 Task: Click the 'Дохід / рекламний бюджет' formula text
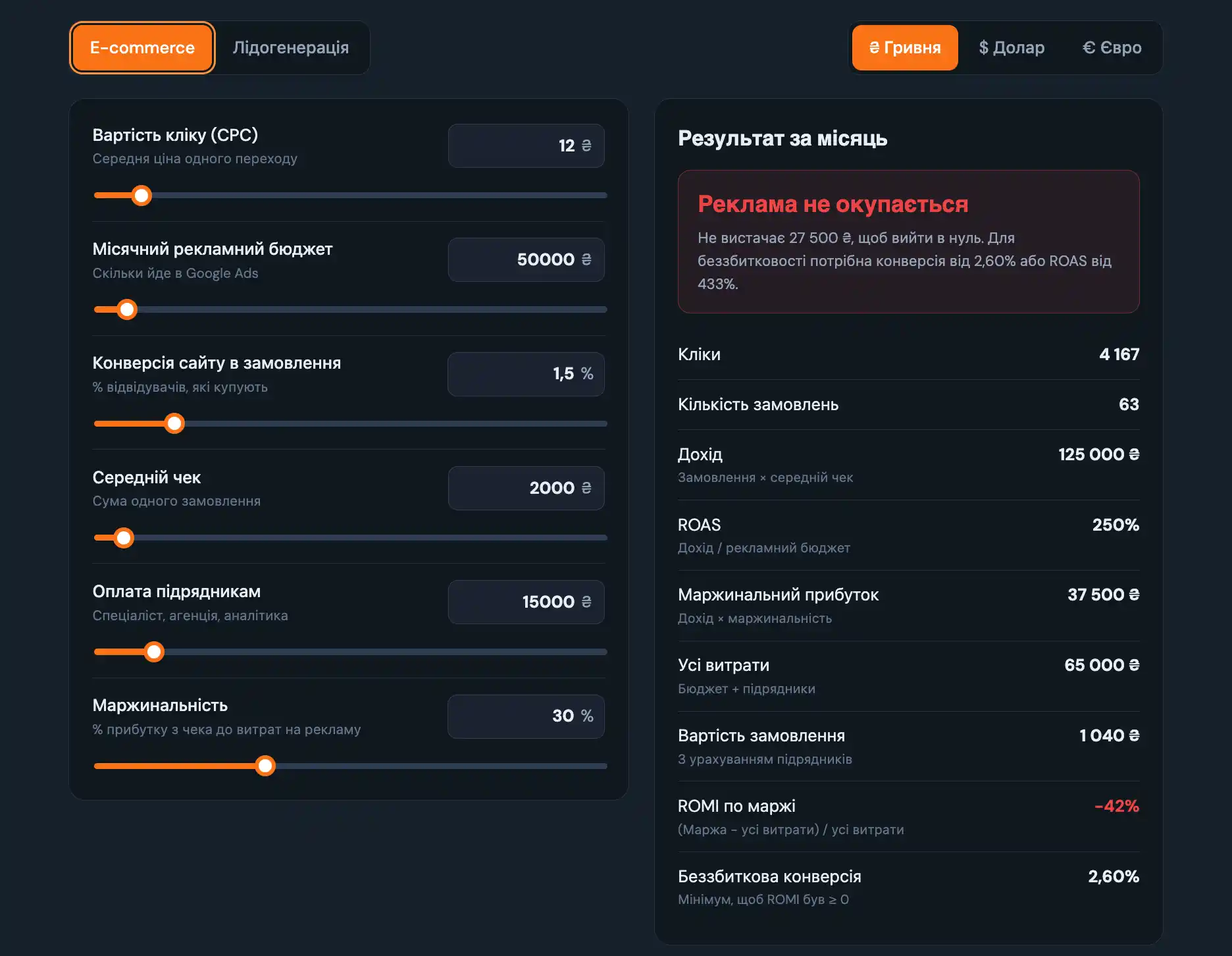point(764,548)
